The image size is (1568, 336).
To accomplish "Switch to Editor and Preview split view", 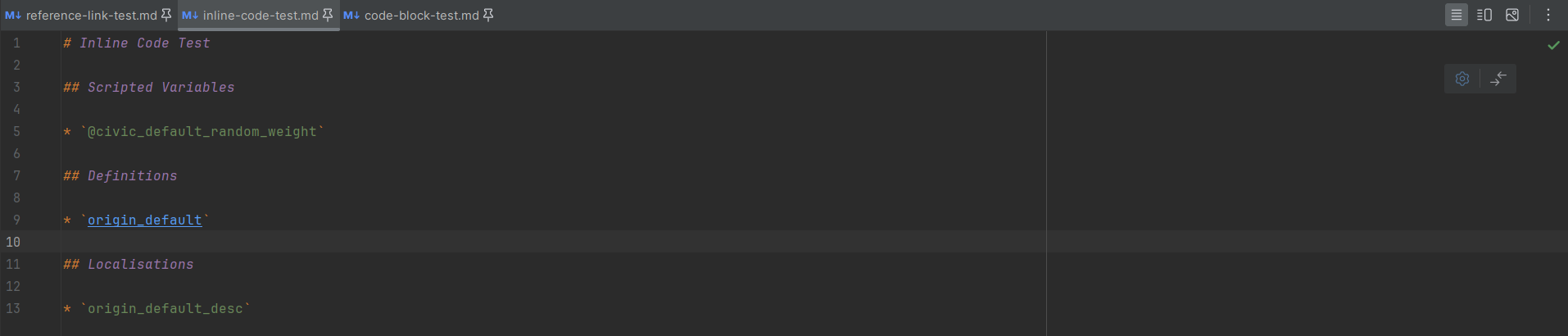I will click(x=1484, y=15).
